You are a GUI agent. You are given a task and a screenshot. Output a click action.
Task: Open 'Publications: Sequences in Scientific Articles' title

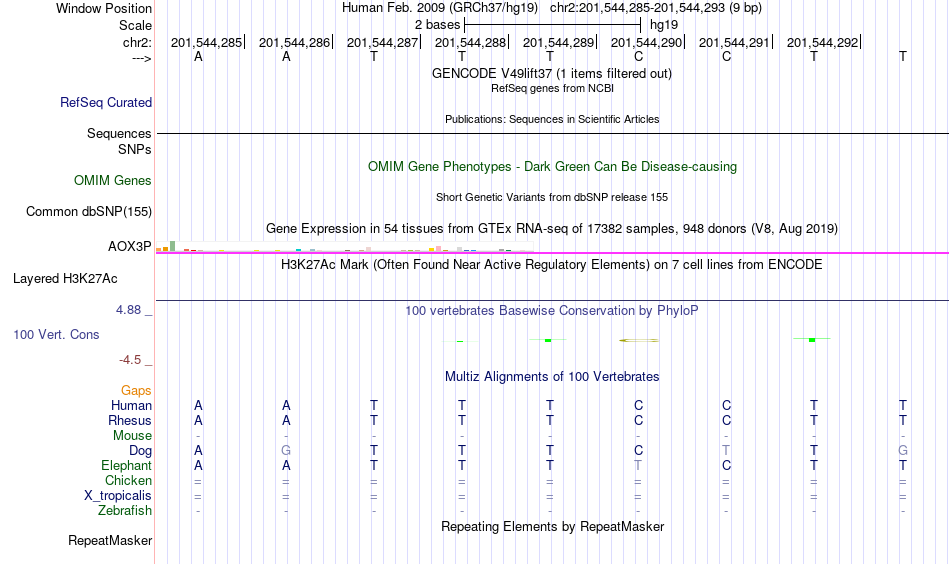click(x=552, y=119)
